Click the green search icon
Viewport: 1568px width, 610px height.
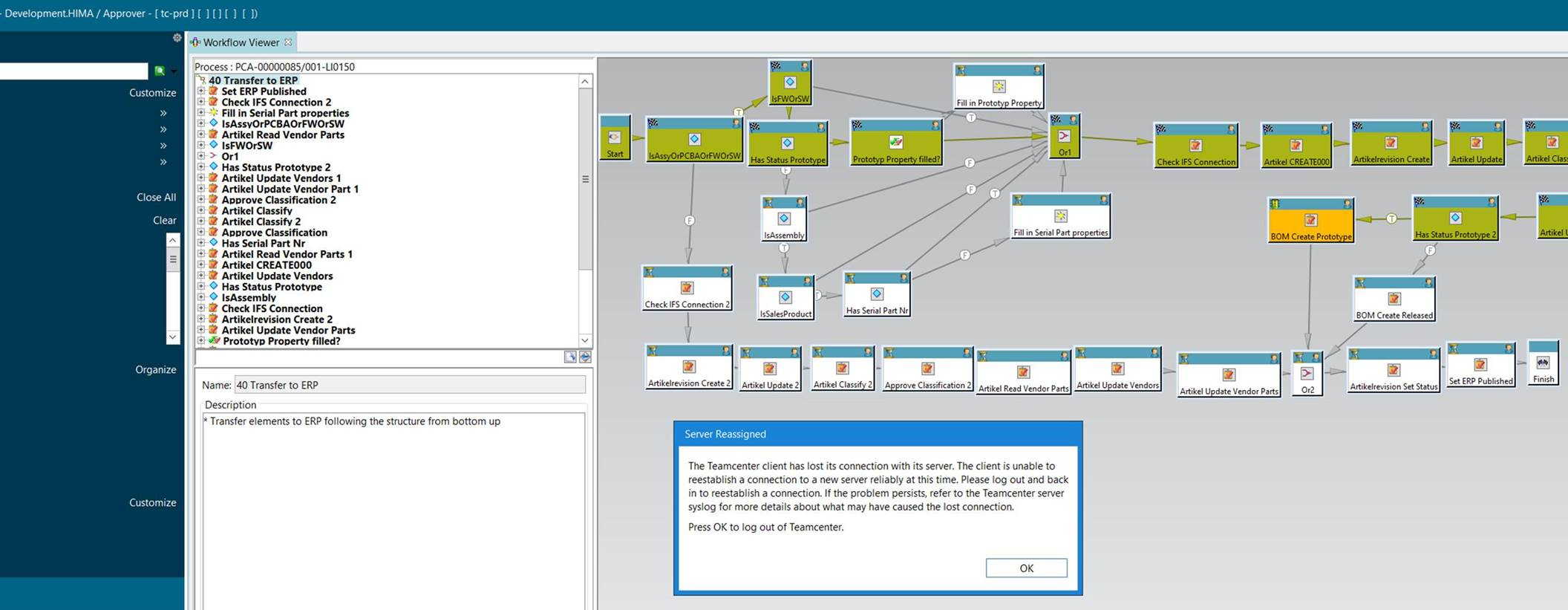click(160, 71)
